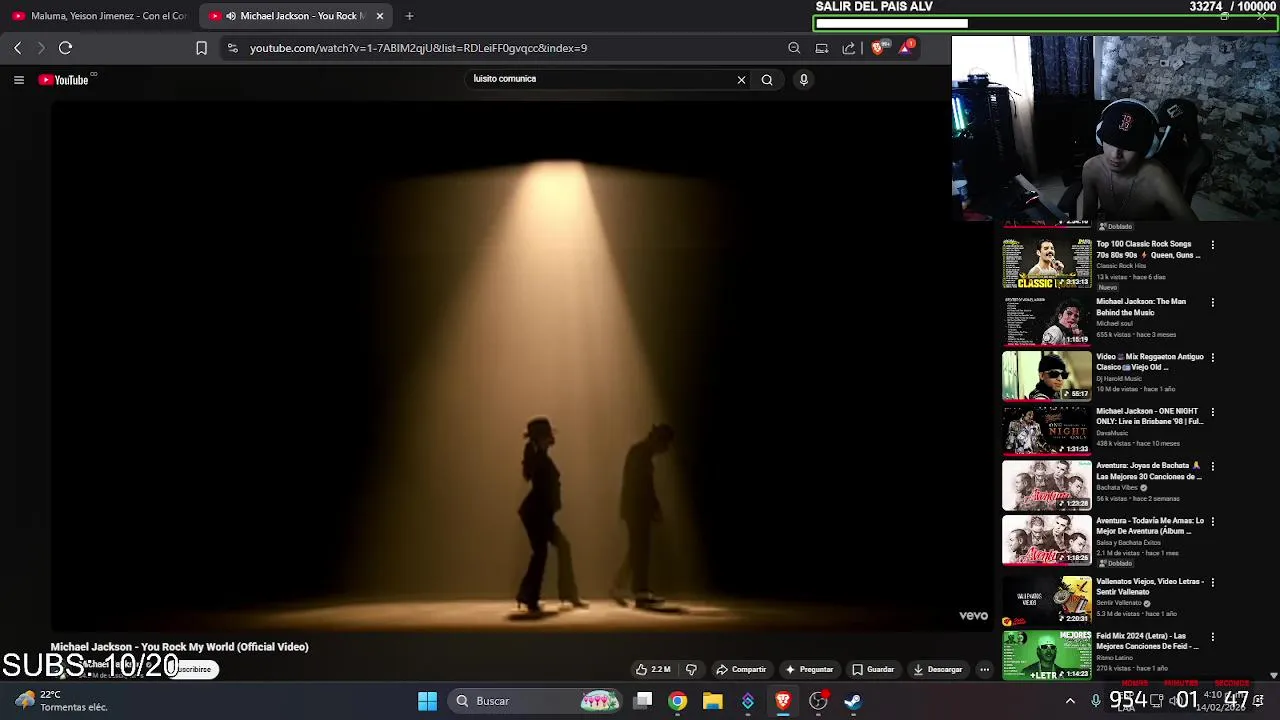Viewport: 1280px width, 720px height.
Task: Open more actions ellipsis beside Descargar
Action: pos(984,669)
